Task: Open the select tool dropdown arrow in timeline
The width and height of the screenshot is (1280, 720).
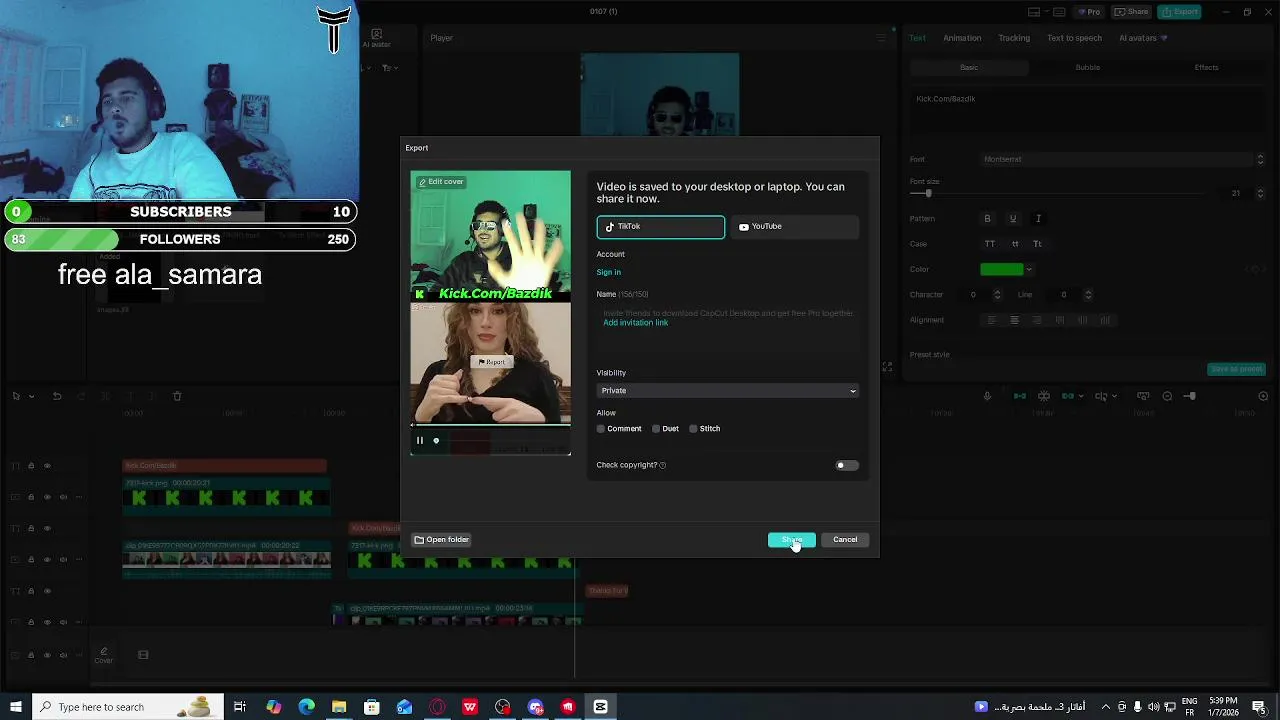Action: pos(31,397)
